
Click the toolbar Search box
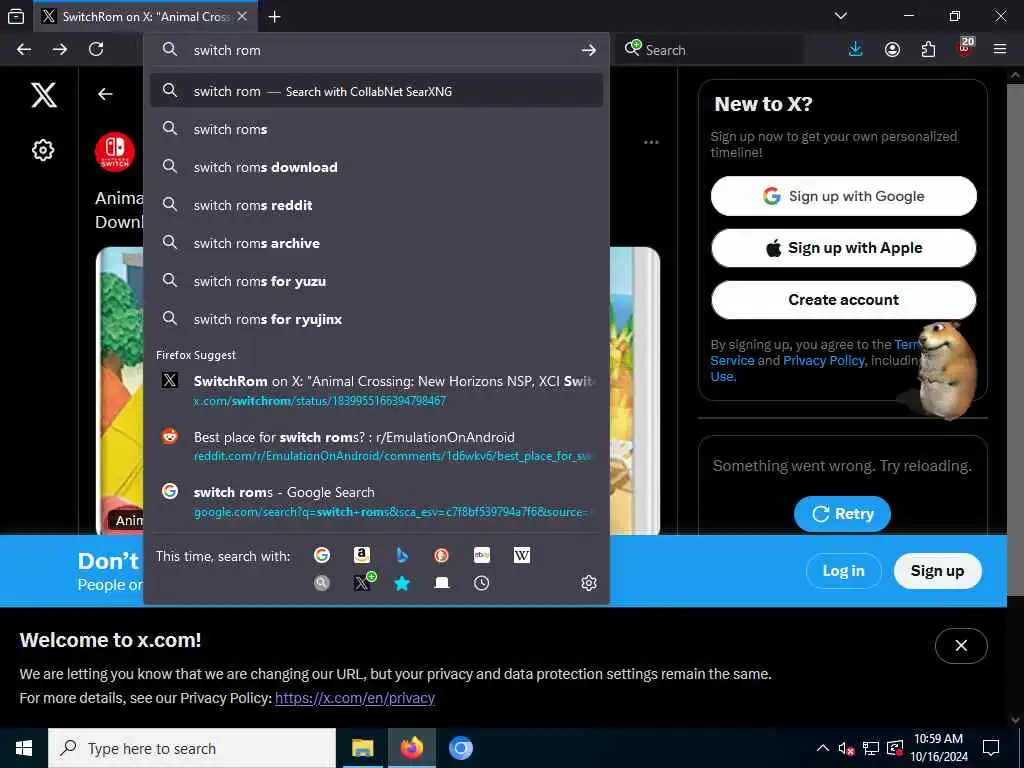(712, 50)
